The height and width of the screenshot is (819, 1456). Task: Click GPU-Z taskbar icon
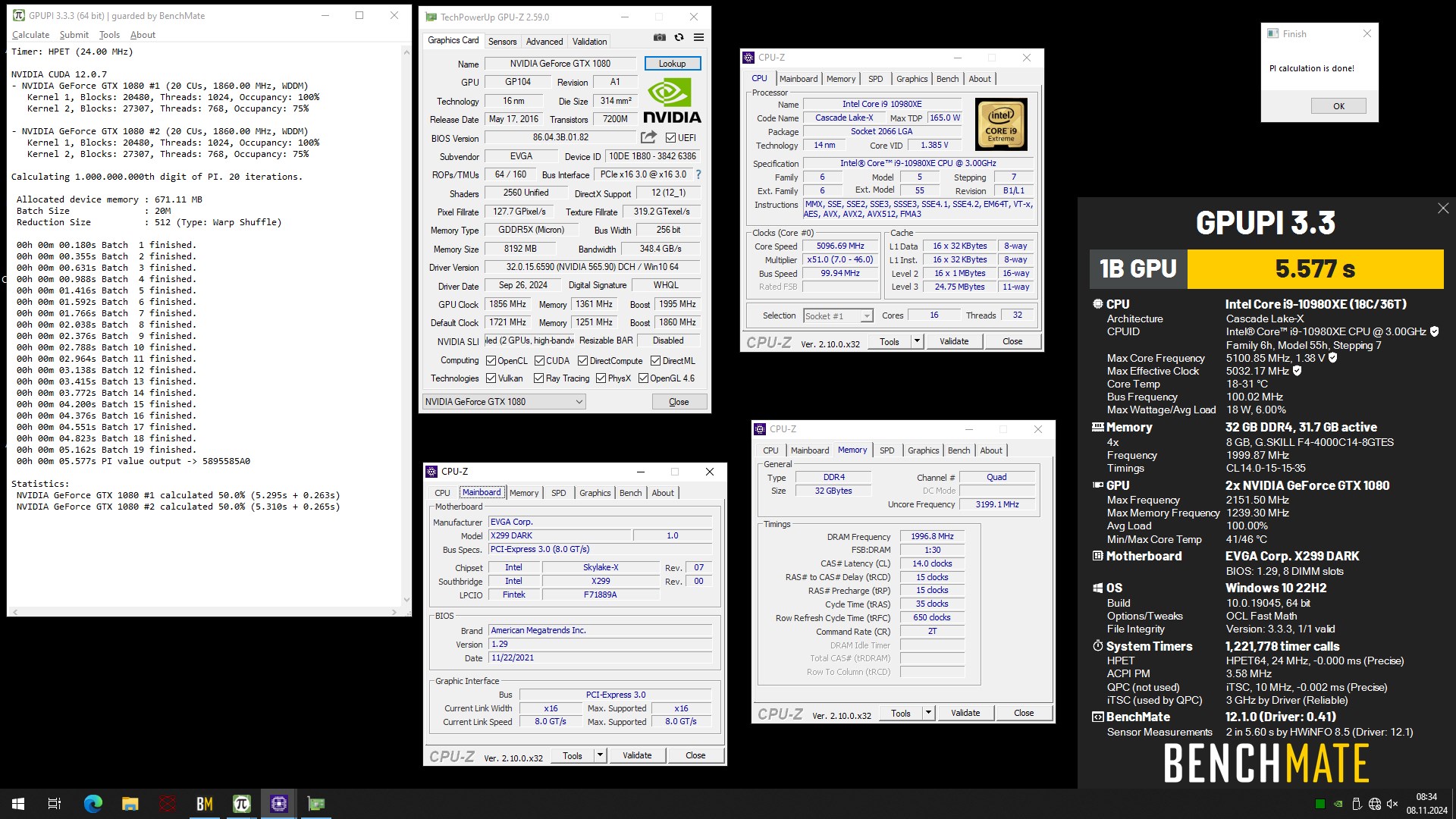316,804
